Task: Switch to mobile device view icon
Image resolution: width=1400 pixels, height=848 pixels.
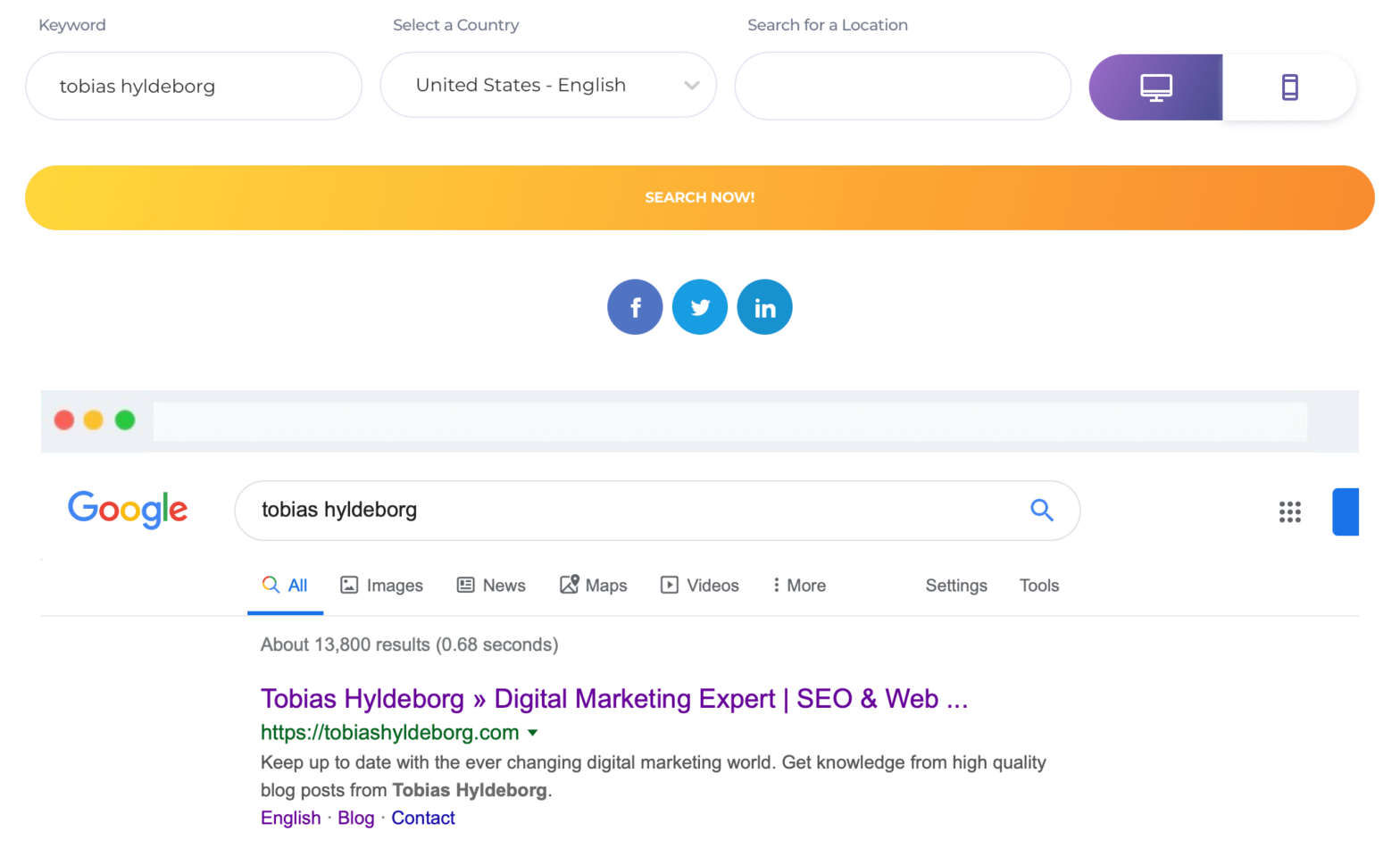Action: [1289, 87]
